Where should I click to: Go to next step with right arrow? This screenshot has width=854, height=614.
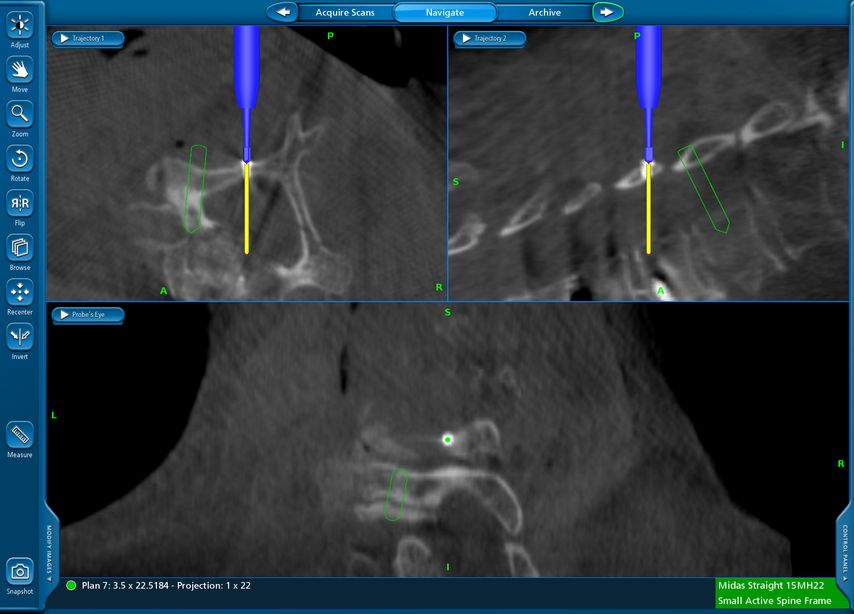coord(607,12)
